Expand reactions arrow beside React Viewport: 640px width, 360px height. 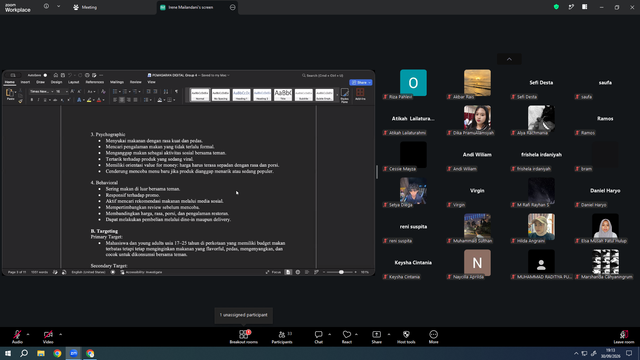click(356, 334)
